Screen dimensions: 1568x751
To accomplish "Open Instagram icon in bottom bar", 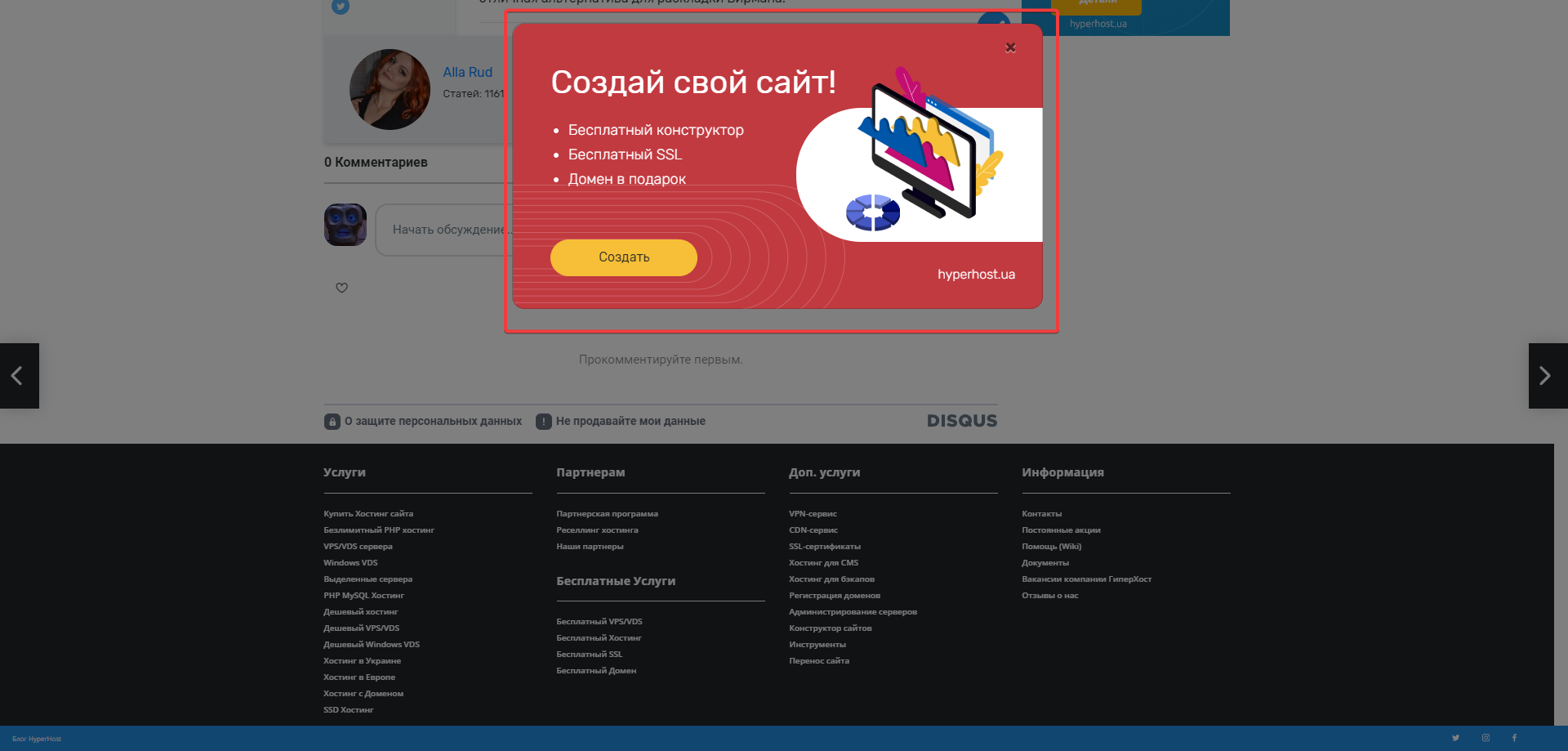I will pos(1486,738).
